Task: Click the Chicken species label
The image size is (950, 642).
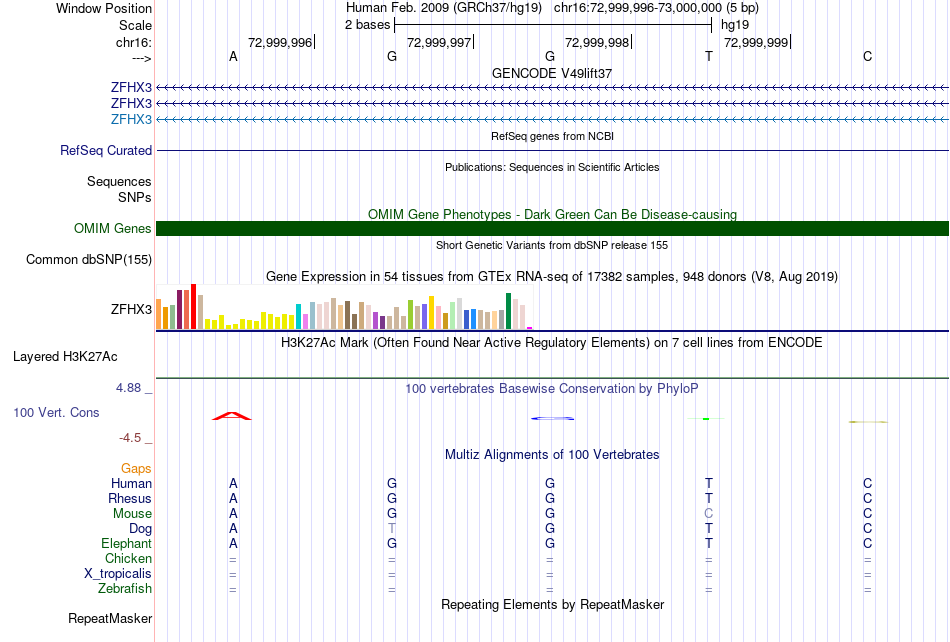Action: click(128, 558)
